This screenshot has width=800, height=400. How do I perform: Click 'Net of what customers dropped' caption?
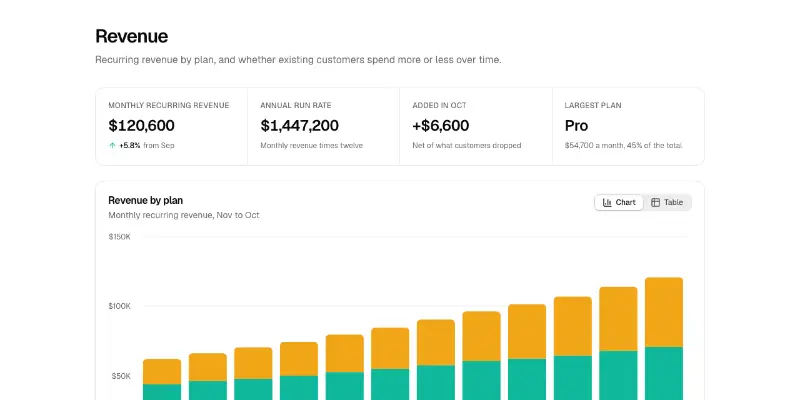[467, 145]
